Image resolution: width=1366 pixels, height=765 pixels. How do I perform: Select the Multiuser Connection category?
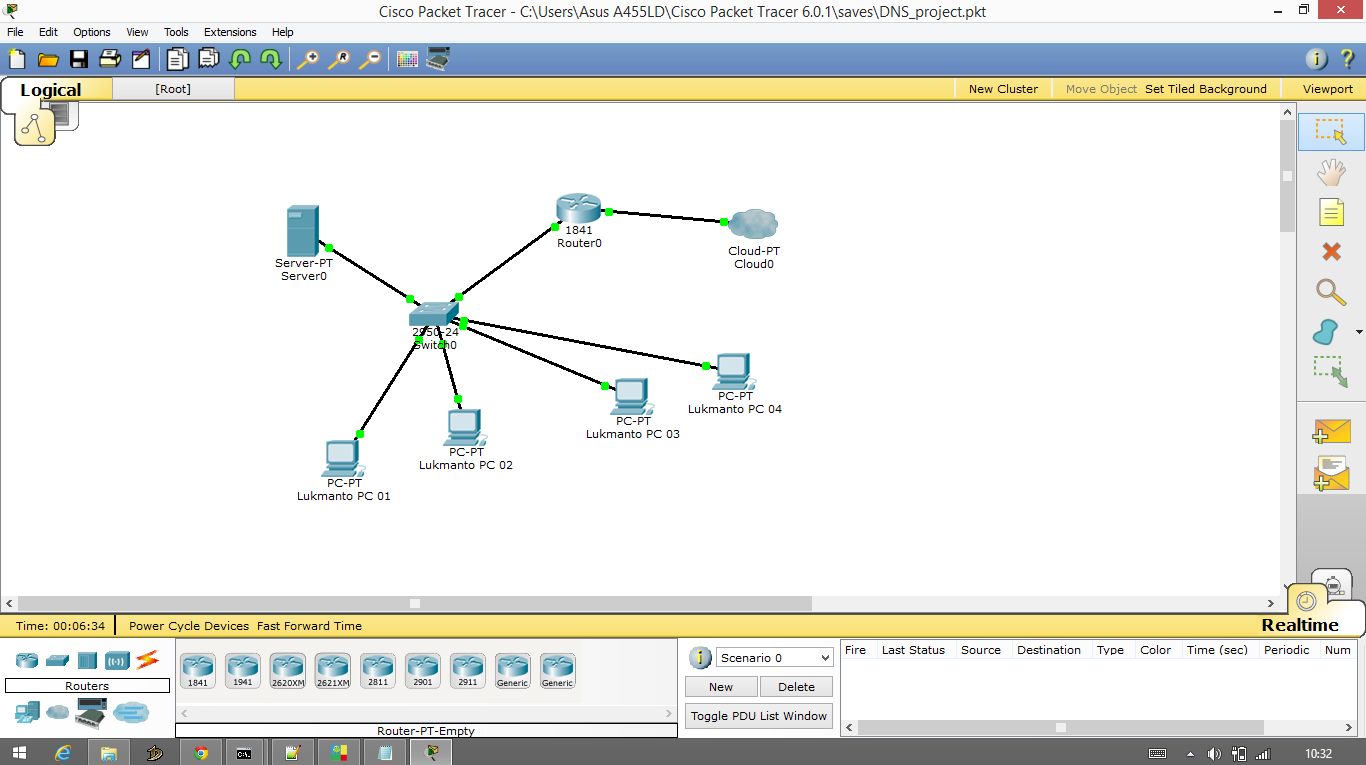click(131, 712)
